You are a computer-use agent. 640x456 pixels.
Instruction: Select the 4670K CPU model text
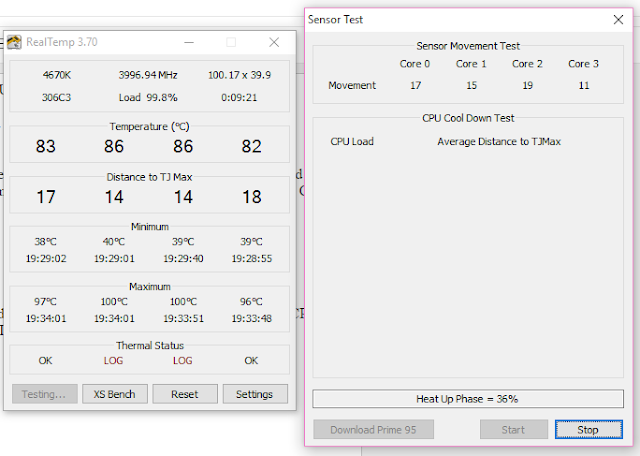pyautogui.click(x=57, y=75)
